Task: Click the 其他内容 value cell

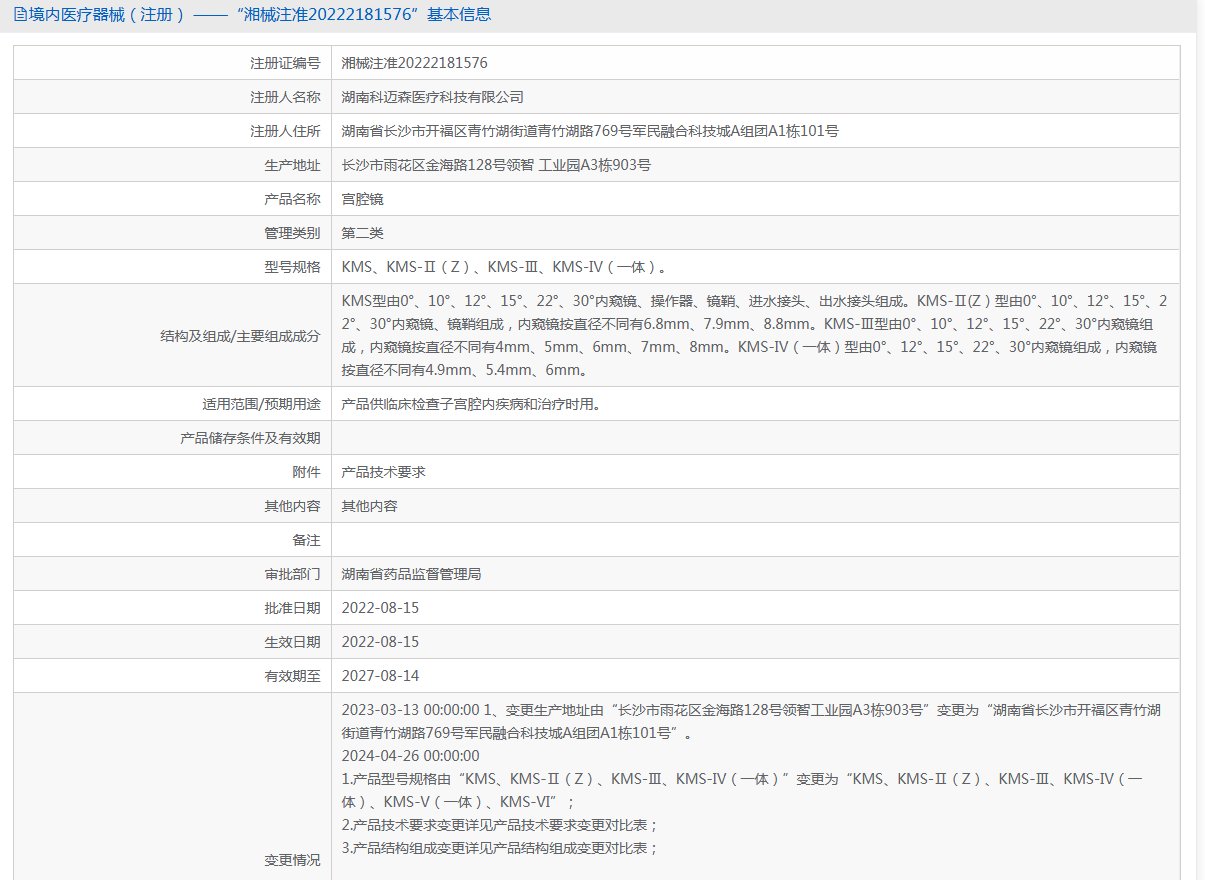Action: point(755,506)
